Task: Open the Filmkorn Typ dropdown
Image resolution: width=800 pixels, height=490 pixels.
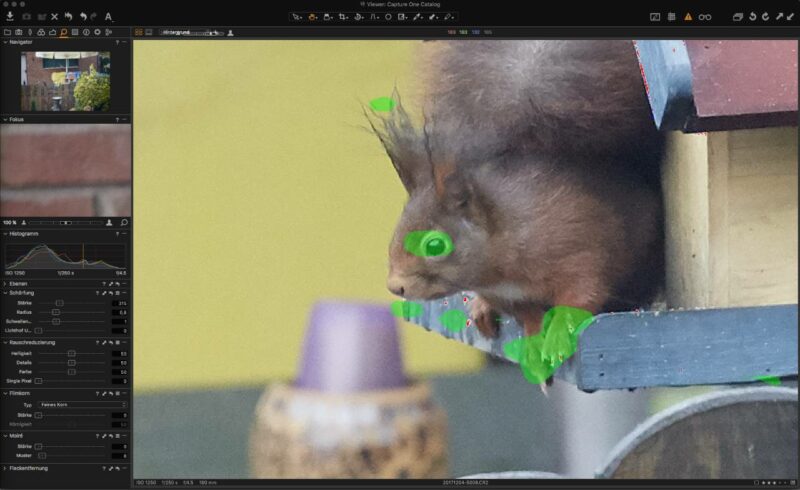Action: [x=82, y=404]
